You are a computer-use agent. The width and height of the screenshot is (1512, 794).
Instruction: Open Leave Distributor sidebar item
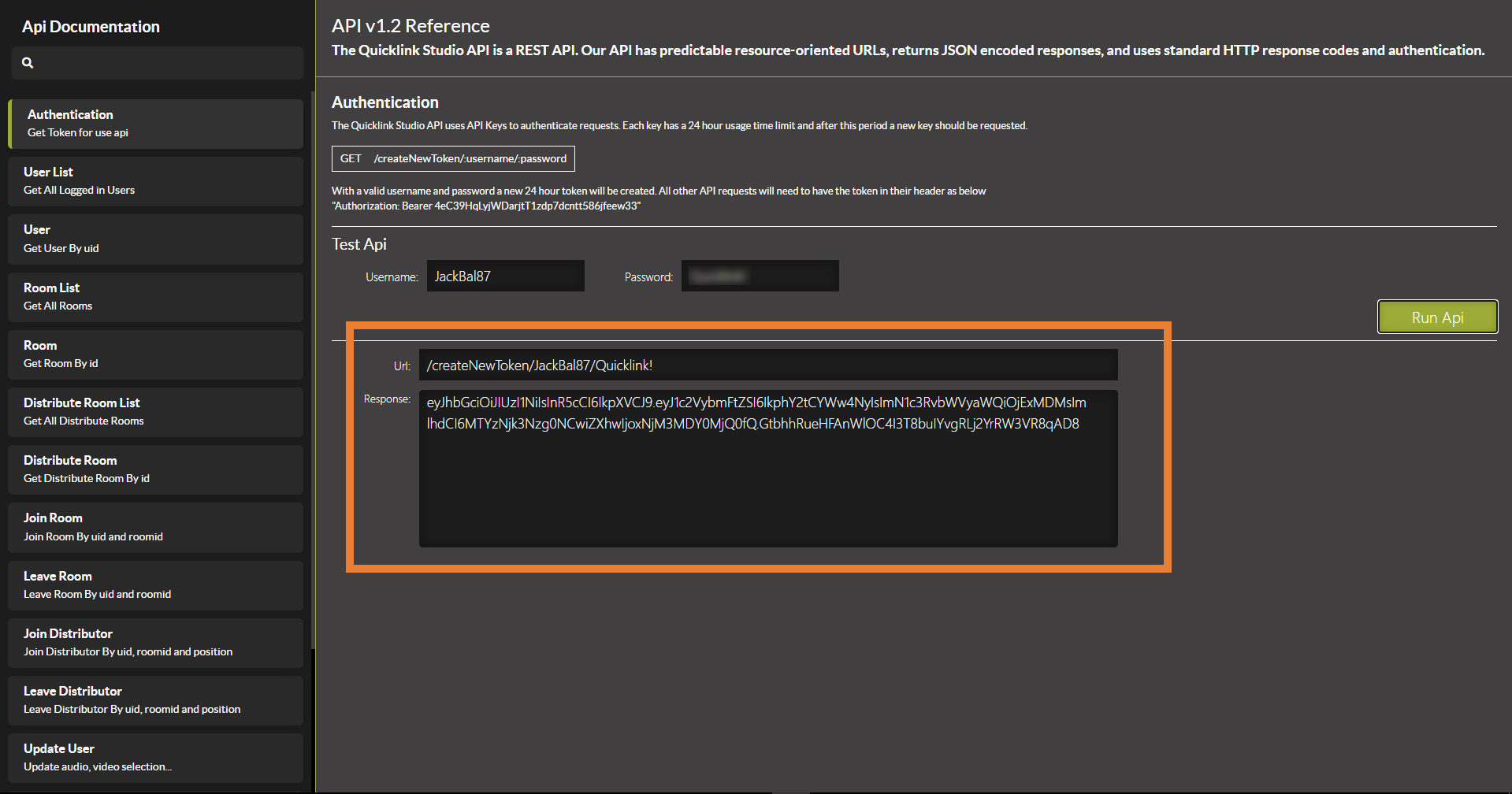[x=156, y=700]
